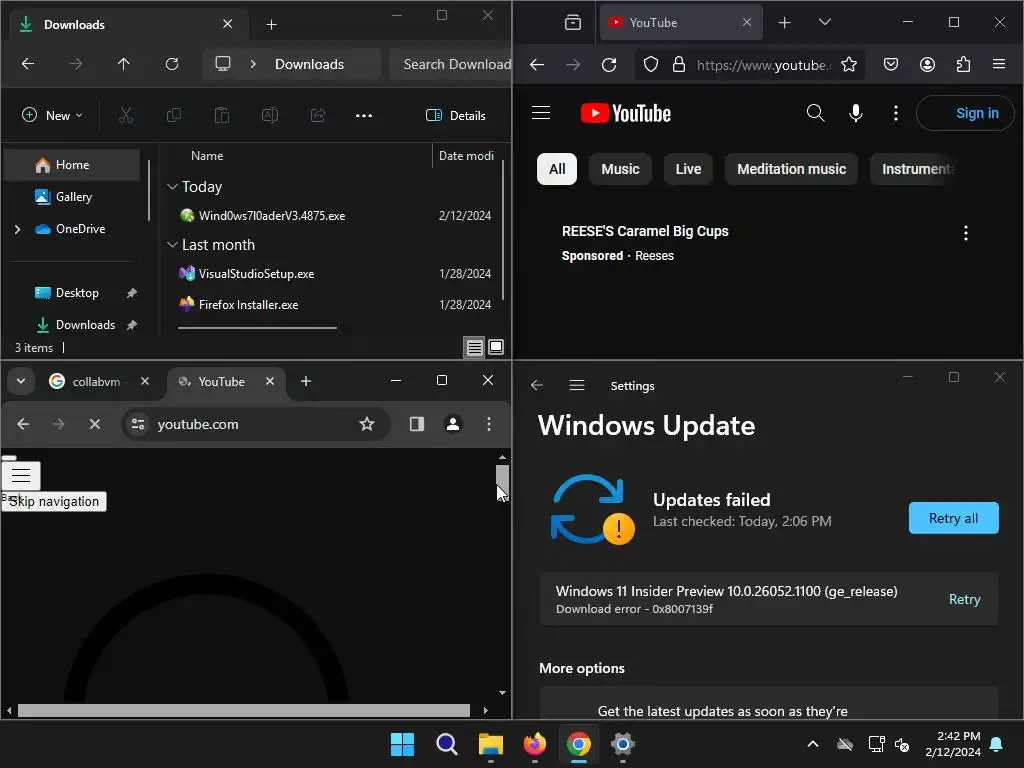
Task: Show hidden icons in the system tray
Action: [813, 744]
